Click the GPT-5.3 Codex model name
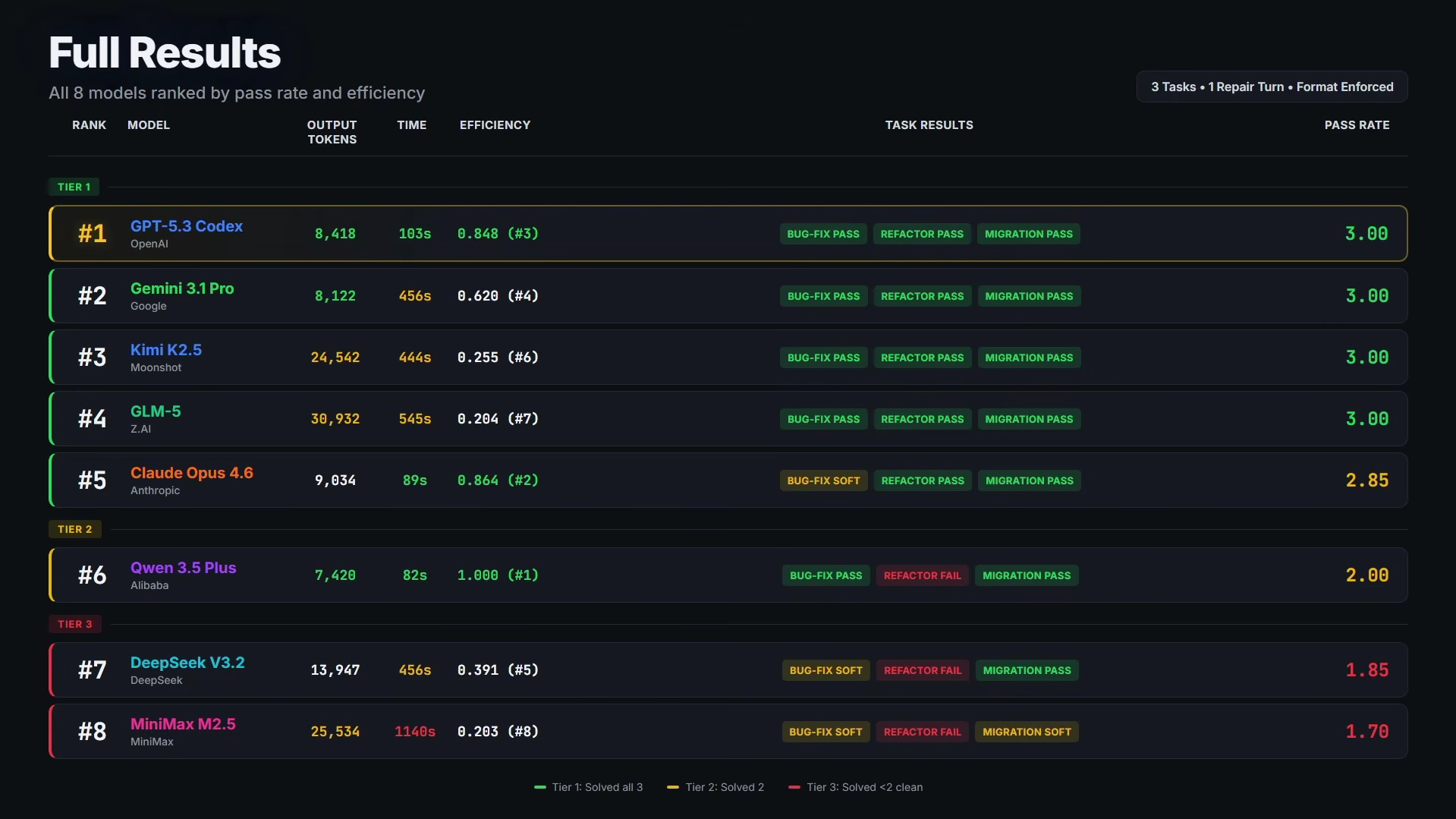Image resolution: width=1456 pixels, height=819 pixels. coord(186,226)
